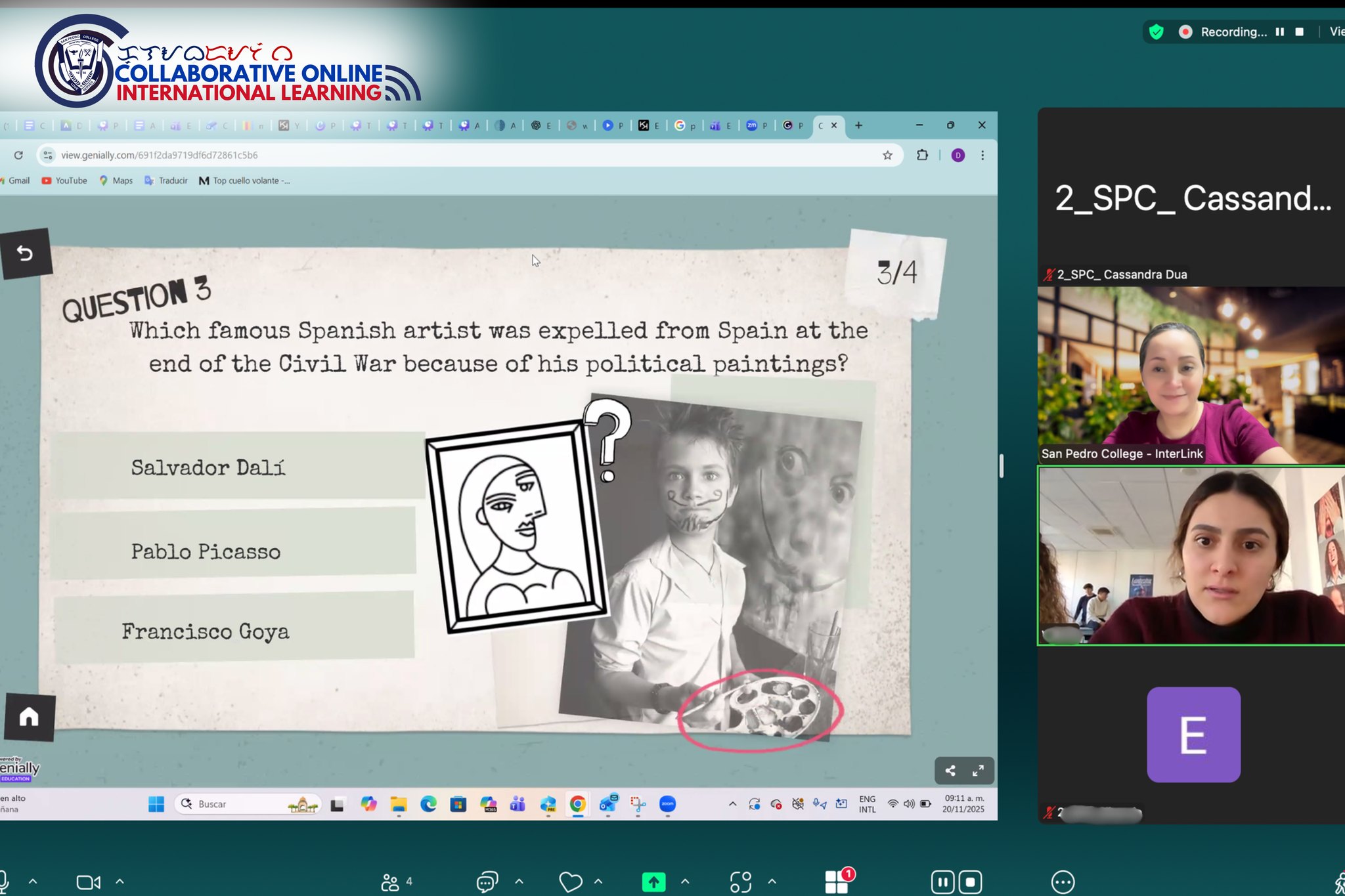1345x896 pixels.
Task: Open the Gmail bookmark
Action: [x=16, y=181]
